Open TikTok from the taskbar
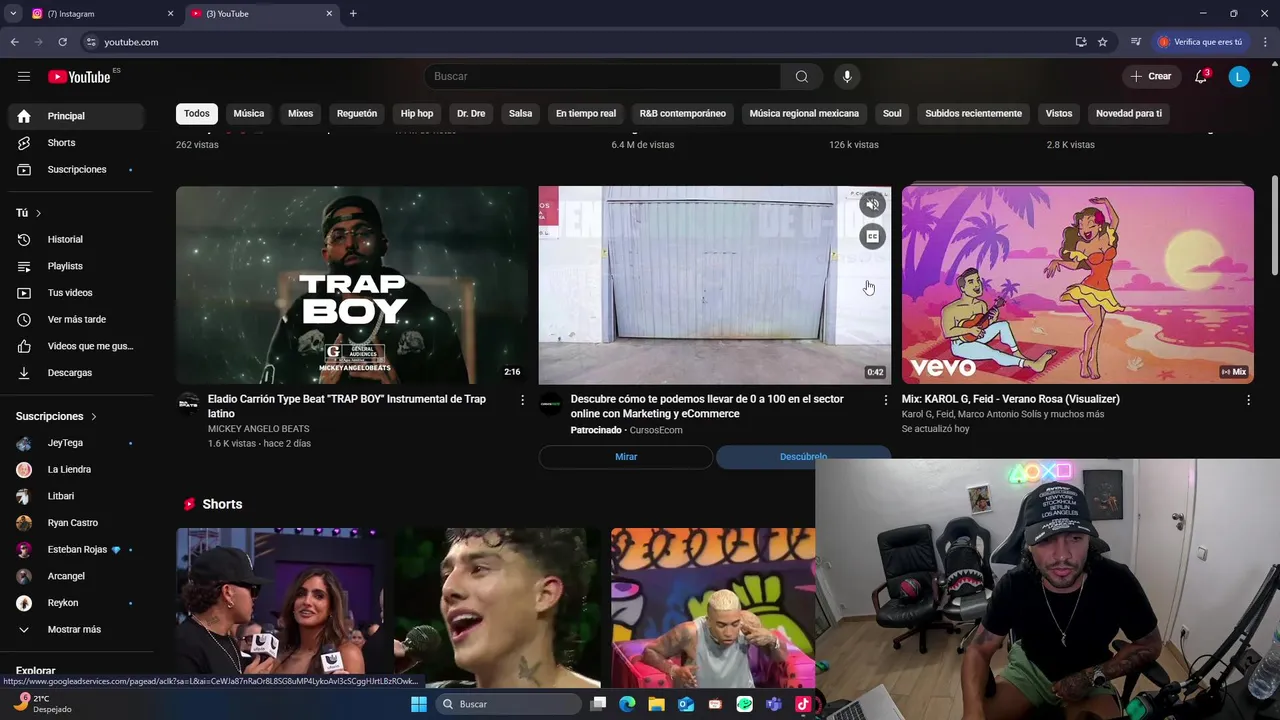 click(x=803, y=704)
